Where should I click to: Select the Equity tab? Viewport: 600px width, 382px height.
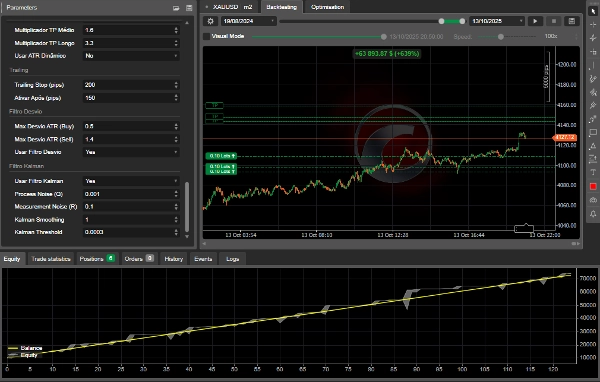click(12, 259)
